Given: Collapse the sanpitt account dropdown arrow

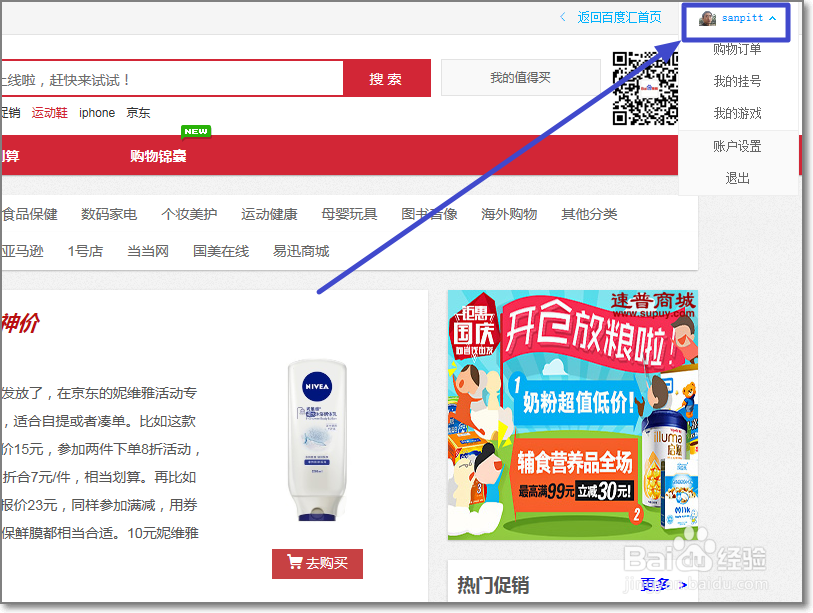Looking at the screenshot, I should point(773,18).
